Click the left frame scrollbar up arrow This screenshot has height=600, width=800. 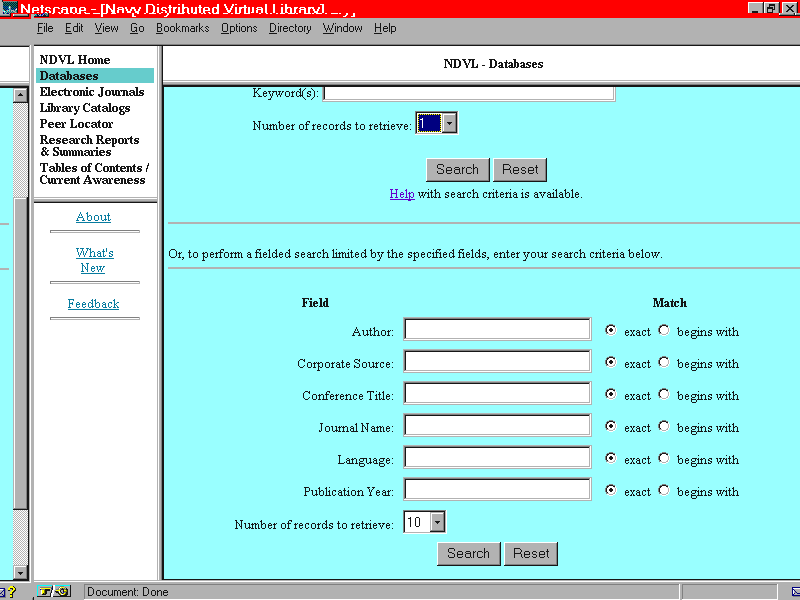click(x=20, y=95)
